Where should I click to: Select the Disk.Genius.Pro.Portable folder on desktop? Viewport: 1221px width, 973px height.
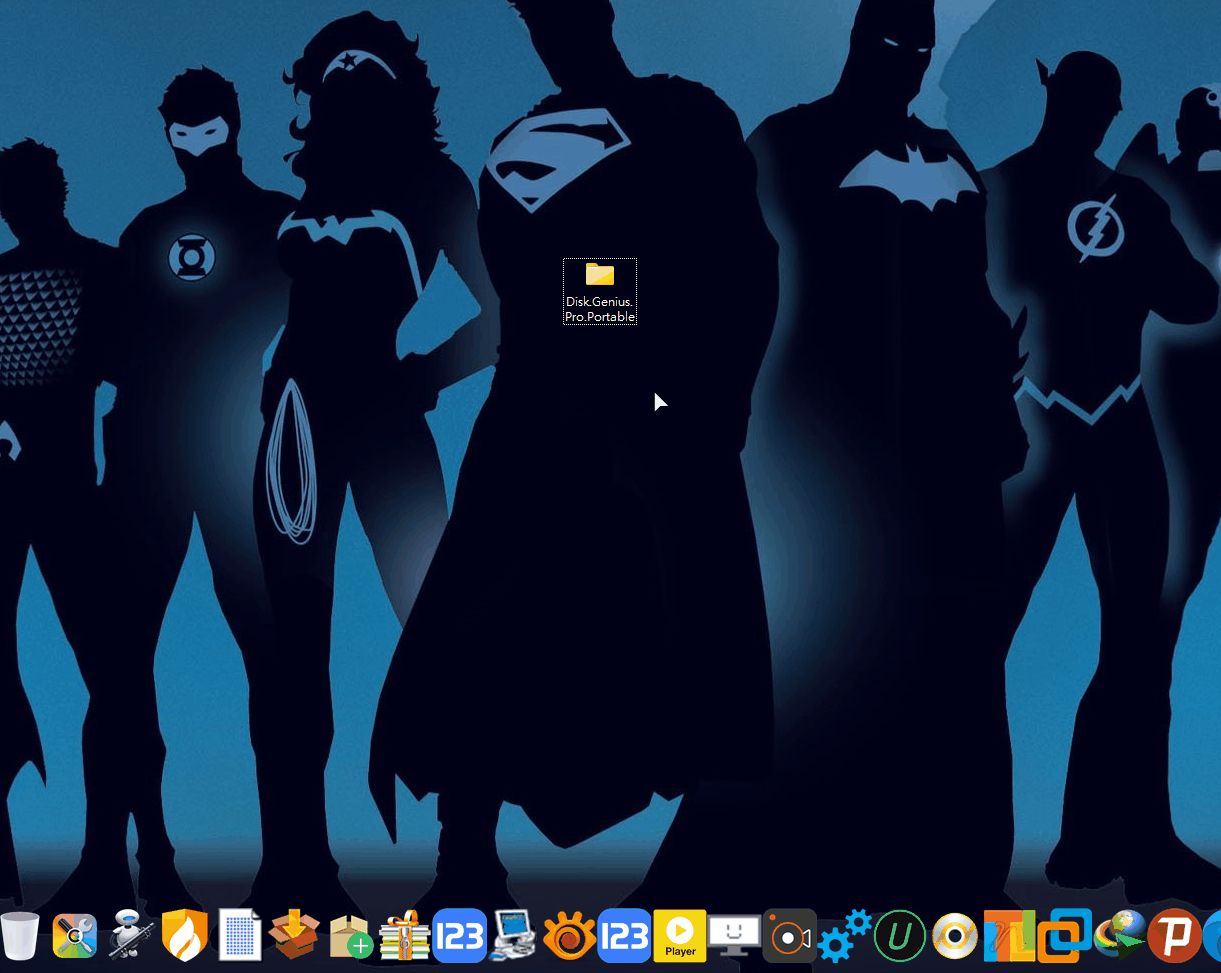(600, 291)
